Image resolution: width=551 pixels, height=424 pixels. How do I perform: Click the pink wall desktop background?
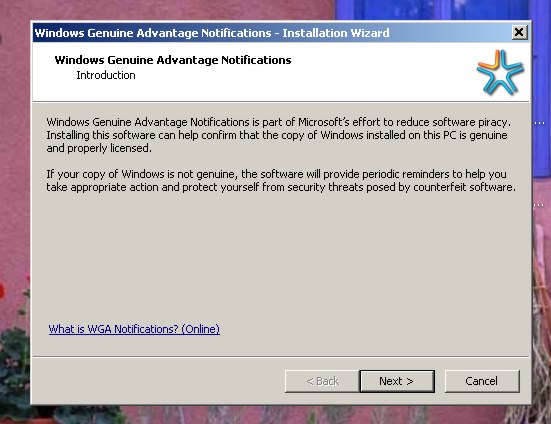coord(15,158)
